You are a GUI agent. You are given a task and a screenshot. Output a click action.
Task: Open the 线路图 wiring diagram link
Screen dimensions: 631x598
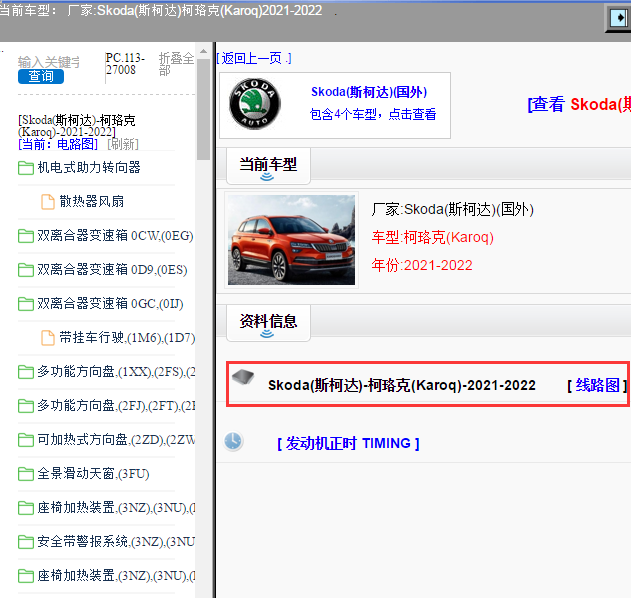coord(597,385)
